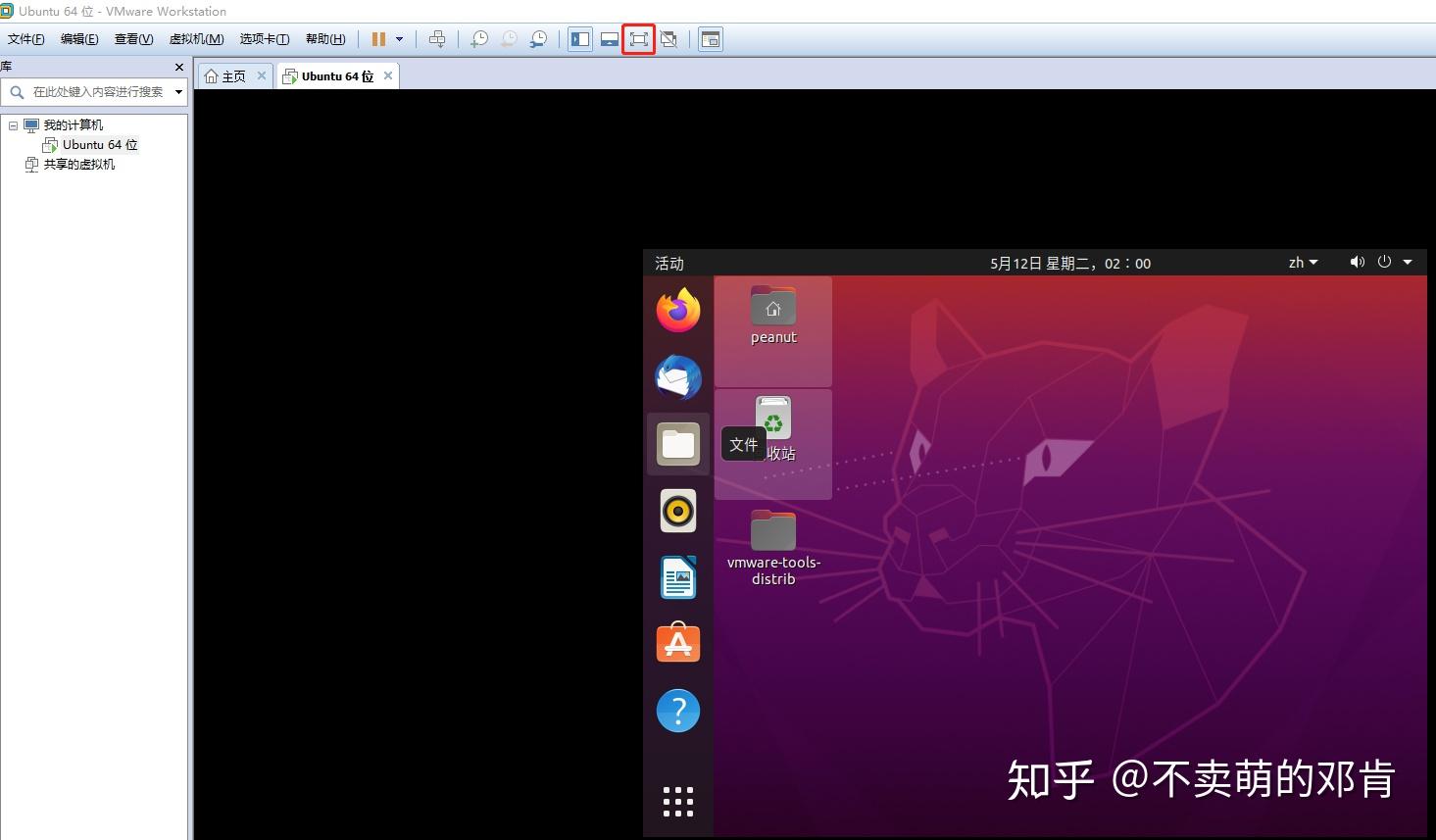This screenshot has height=840, width=1436.
Task: Toggle the console view toolbar icon
Action: coord(711,39)
